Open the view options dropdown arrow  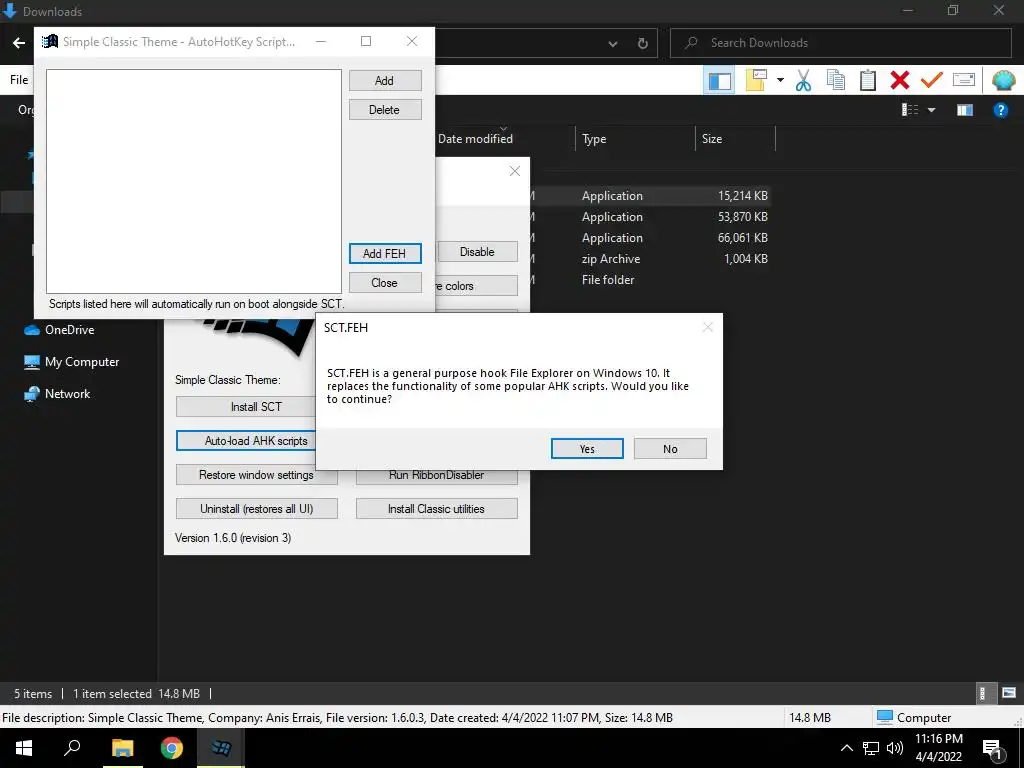932,110
